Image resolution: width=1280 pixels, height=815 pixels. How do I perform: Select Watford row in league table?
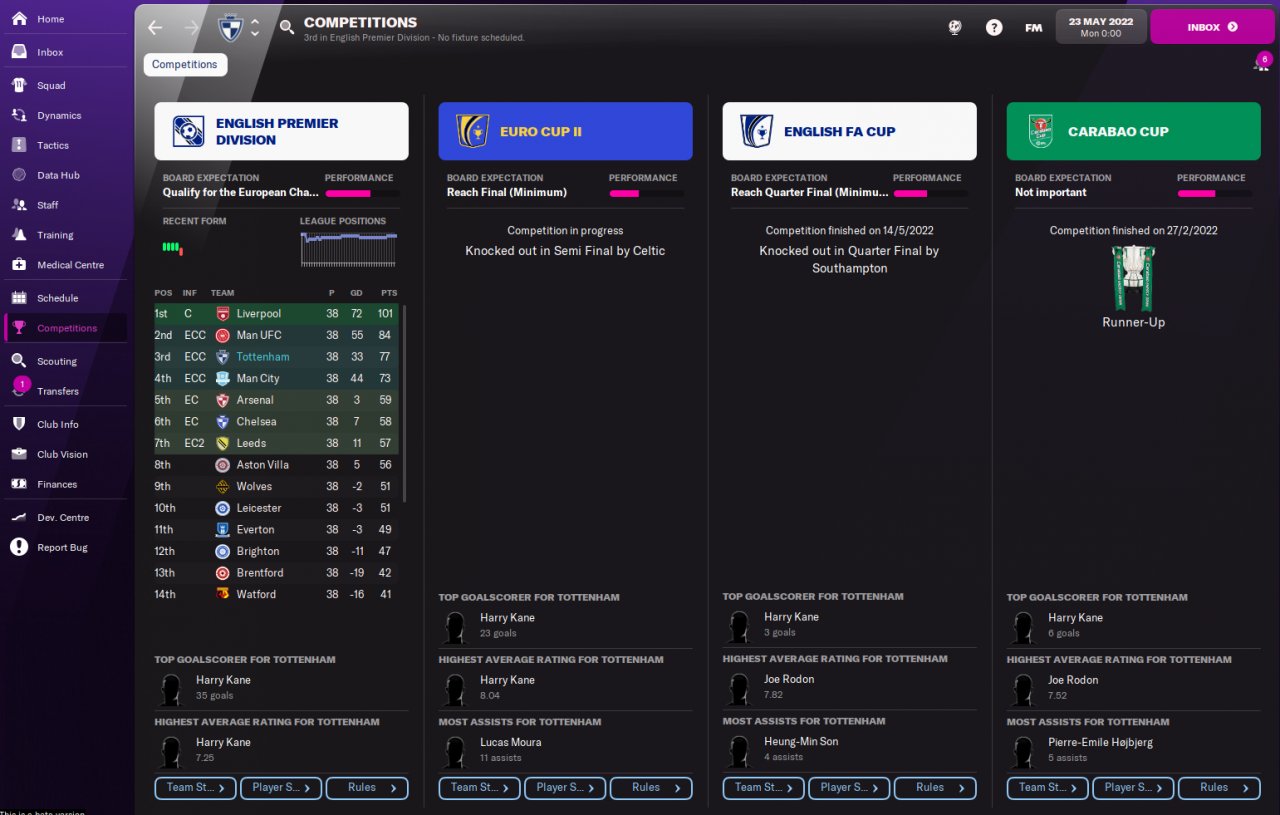click(276, 594)
